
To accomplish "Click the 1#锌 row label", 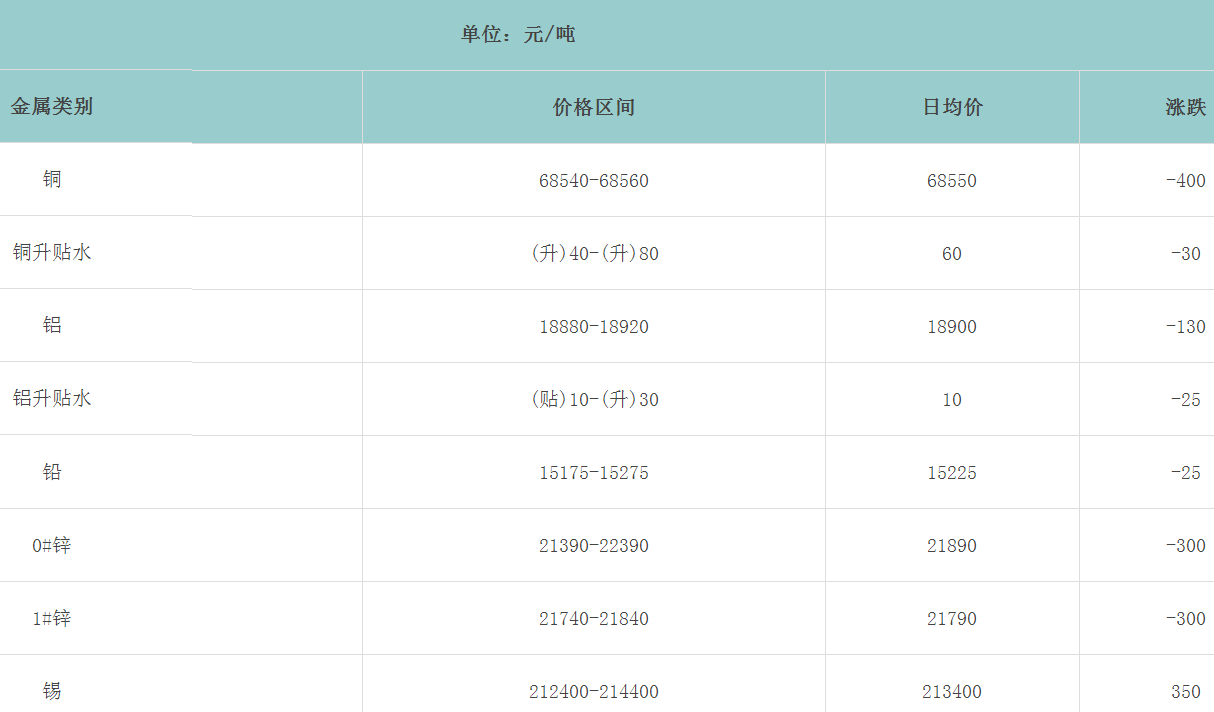I will 52,618.
